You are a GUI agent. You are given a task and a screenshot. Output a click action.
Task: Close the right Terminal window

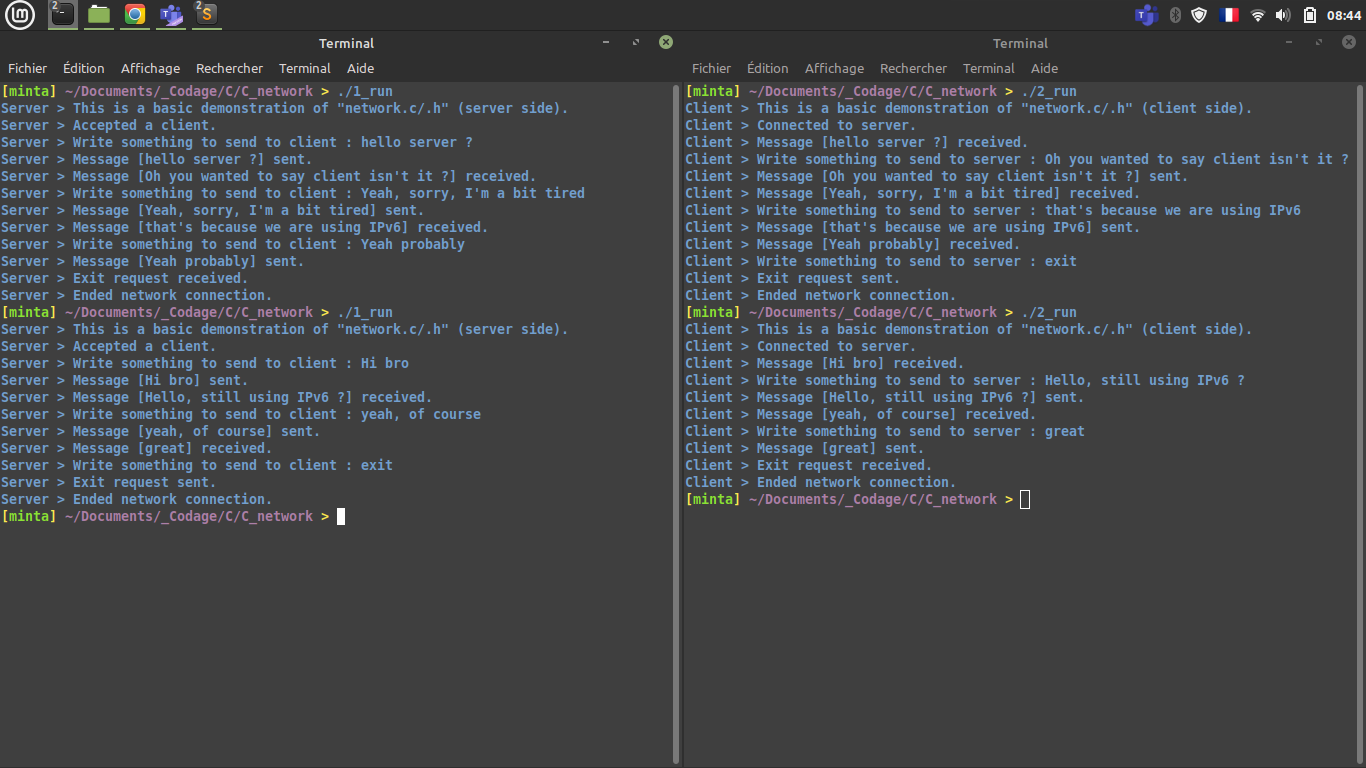pos(1350,43)
